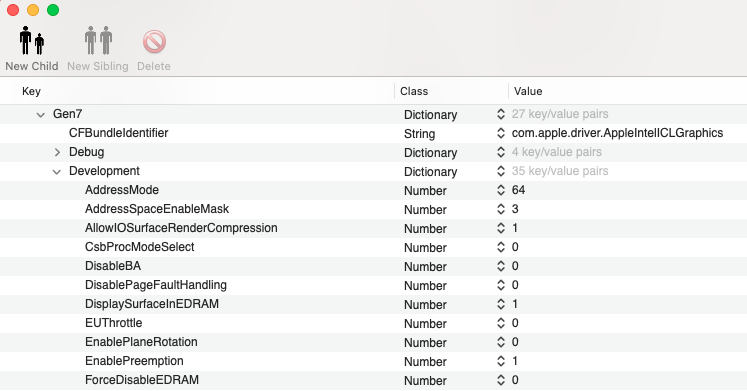747x391 pixels.
Task: Collapse the Development dictionary
Action: [x=57, y=171]
